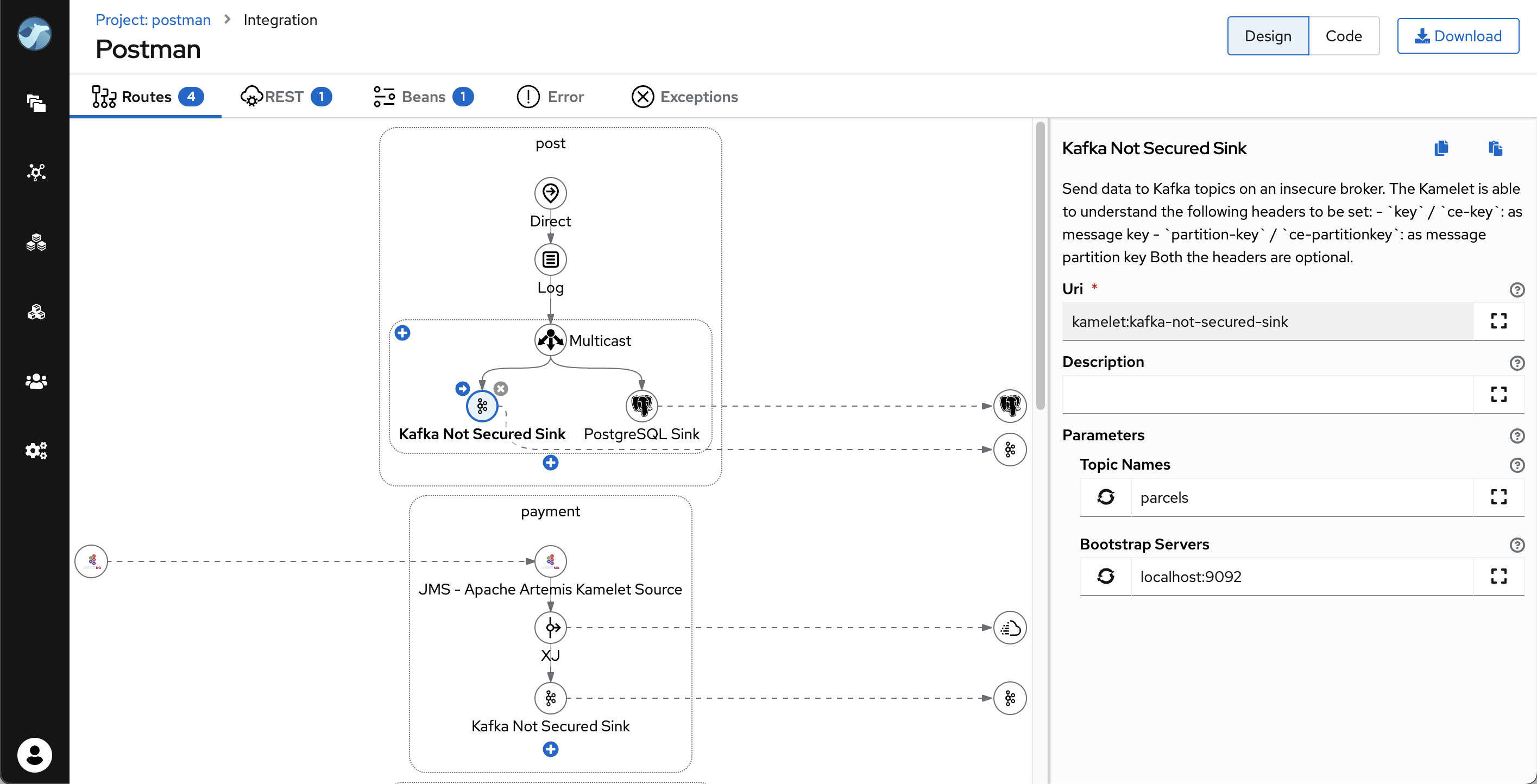Click the plus icon below Multicast block
Screen dimensions: 1537x784
[x=550, y=463]
